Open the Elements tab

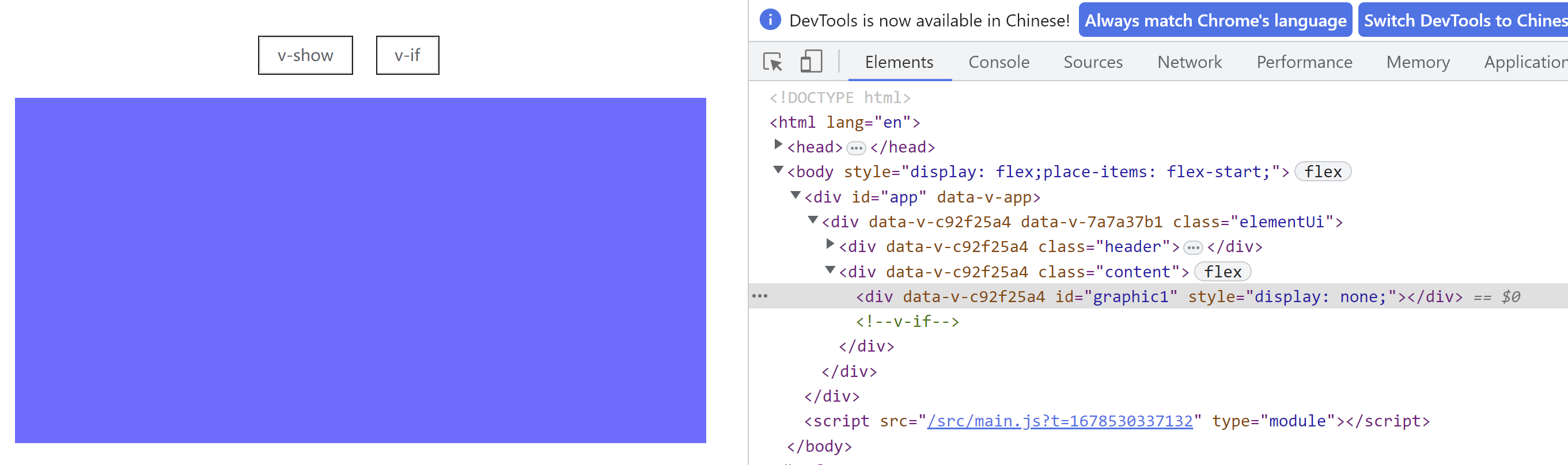899,62
